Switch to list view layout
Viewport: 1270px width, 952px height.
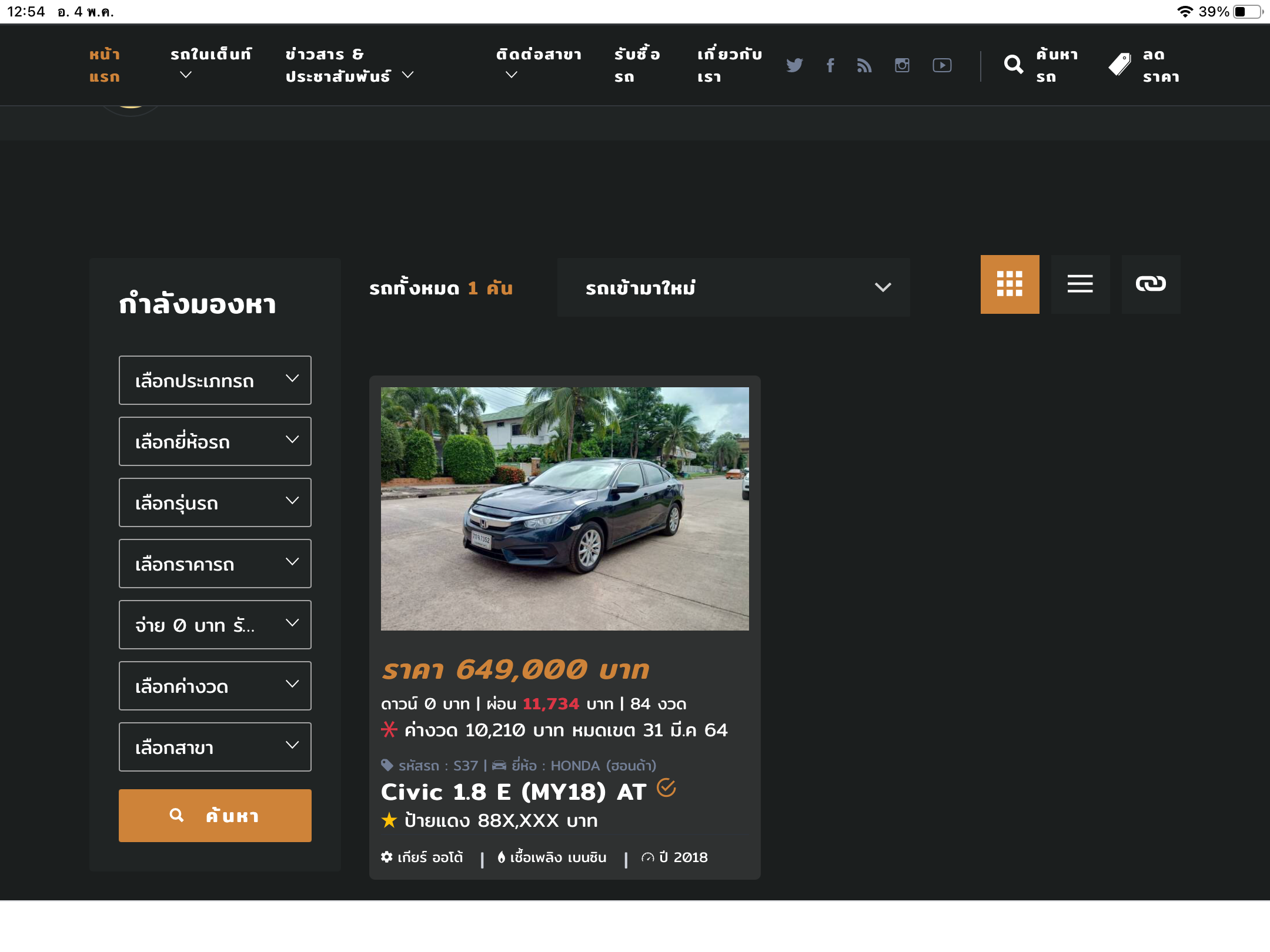tap(1080, 284)
